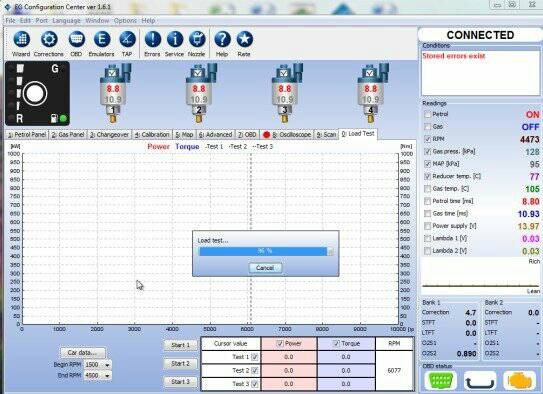Toggle the Petrol reading checkbox

[428, 114]
